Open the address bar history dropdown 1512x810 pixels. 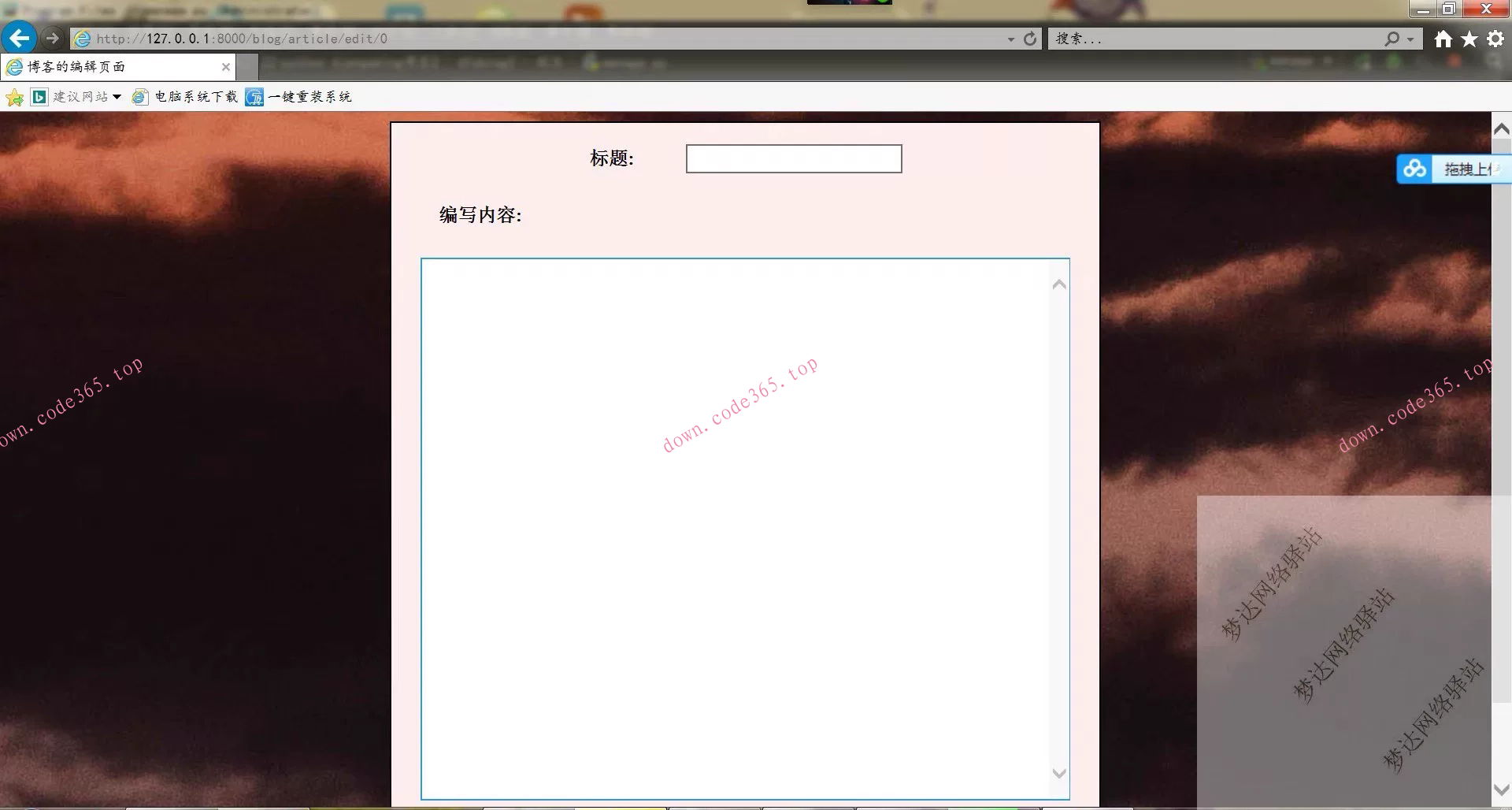tap(1010, 38)
